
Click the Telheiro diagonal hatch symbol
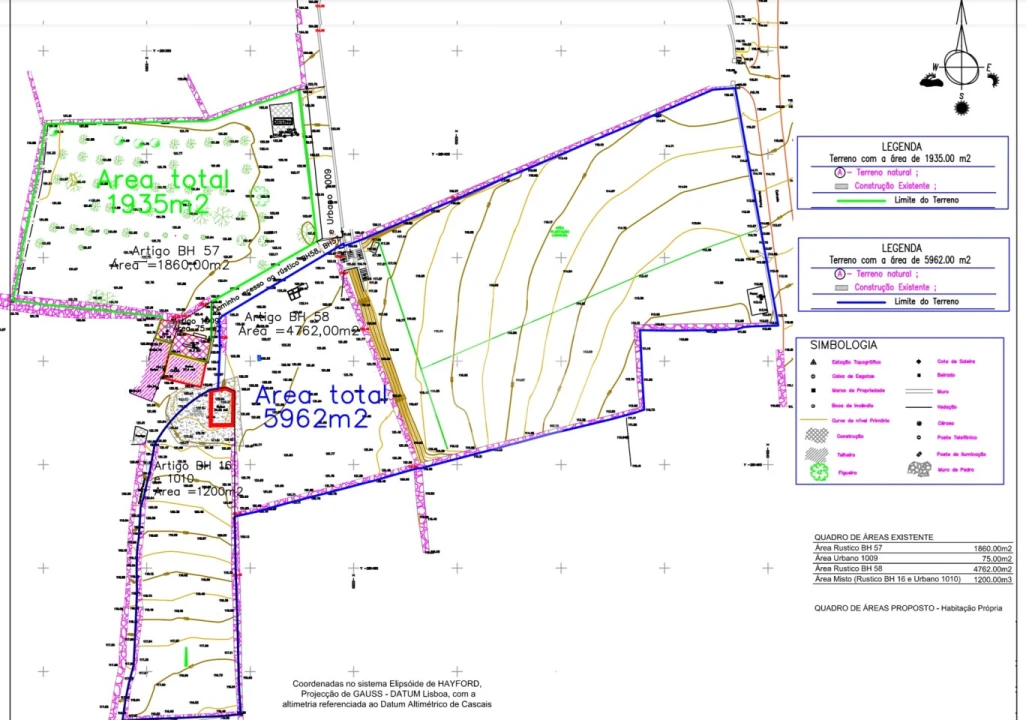pos(816,454)
